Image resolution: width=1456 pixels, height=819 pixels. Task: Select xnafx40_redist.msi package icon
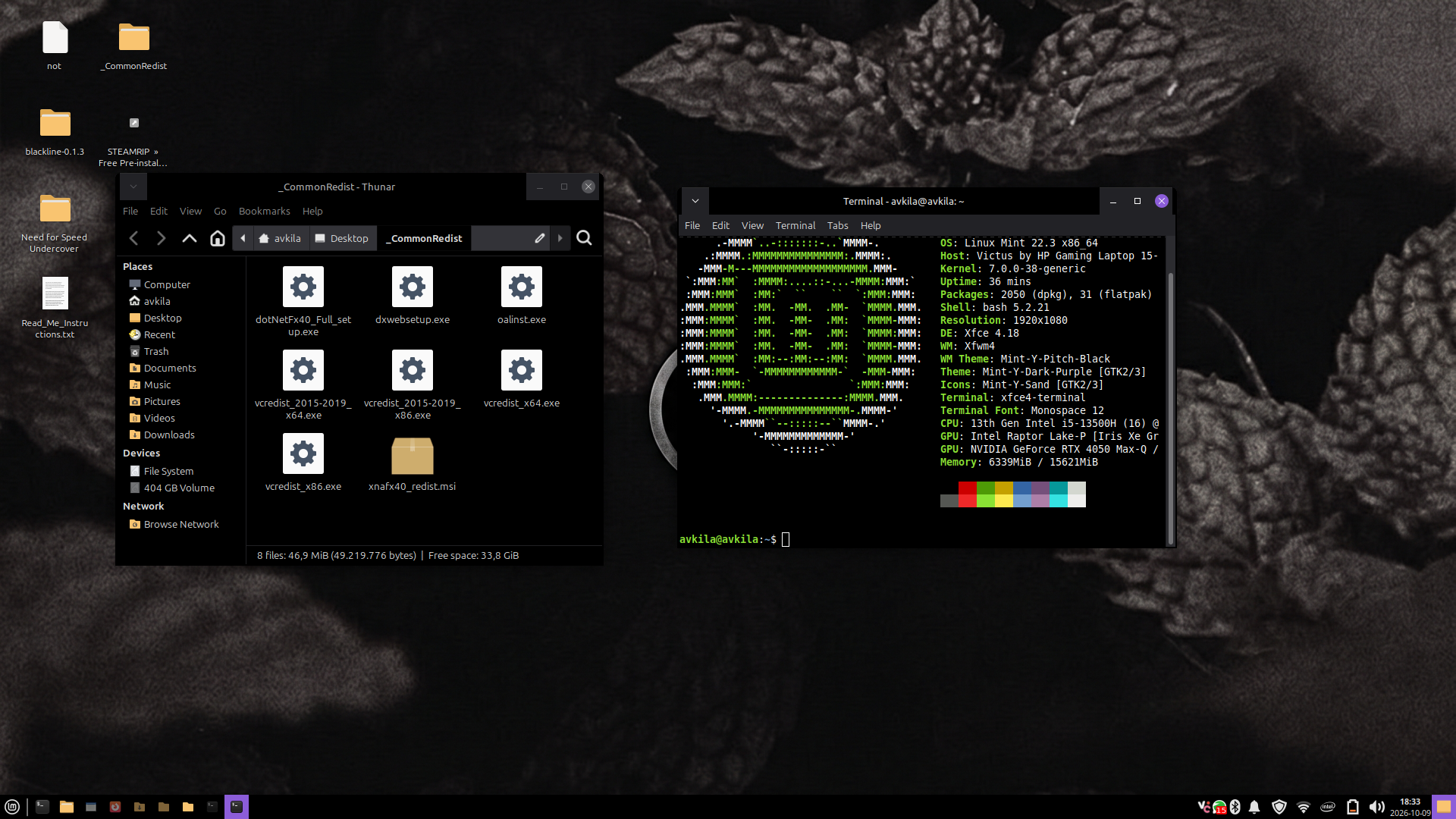413,455
